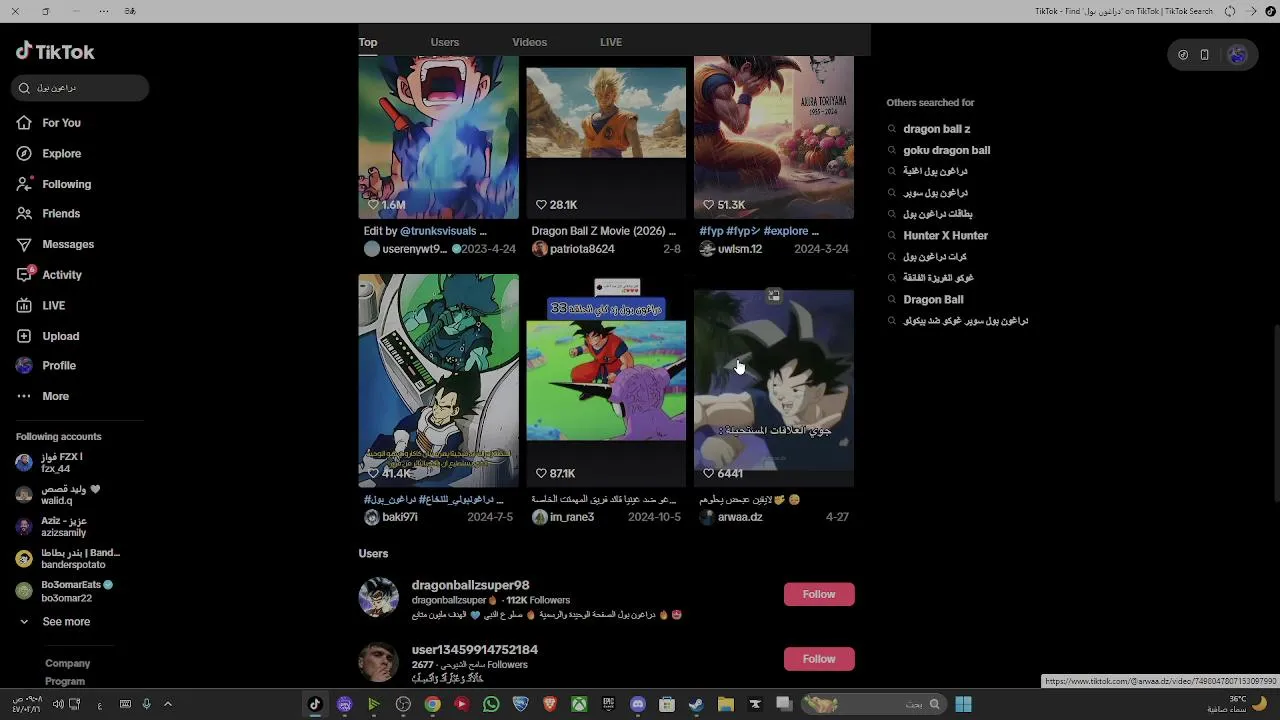Click the Windows Start button

point(963,704)
